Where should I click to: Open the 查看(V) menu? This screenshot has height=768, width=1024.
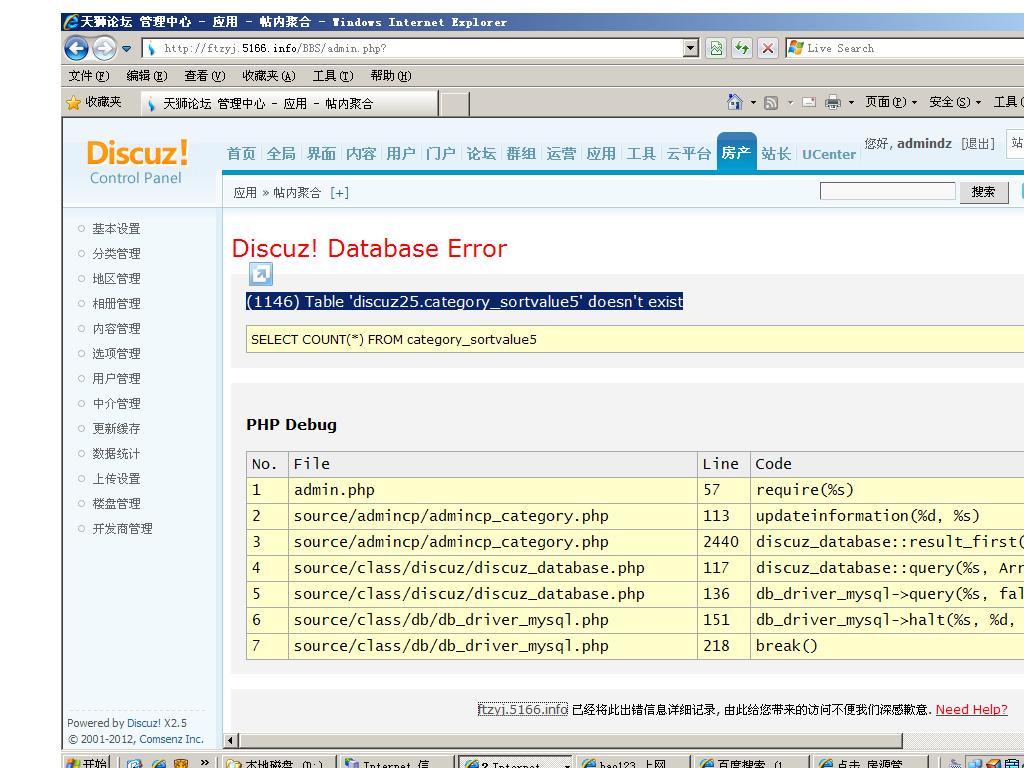coord(204,76)
